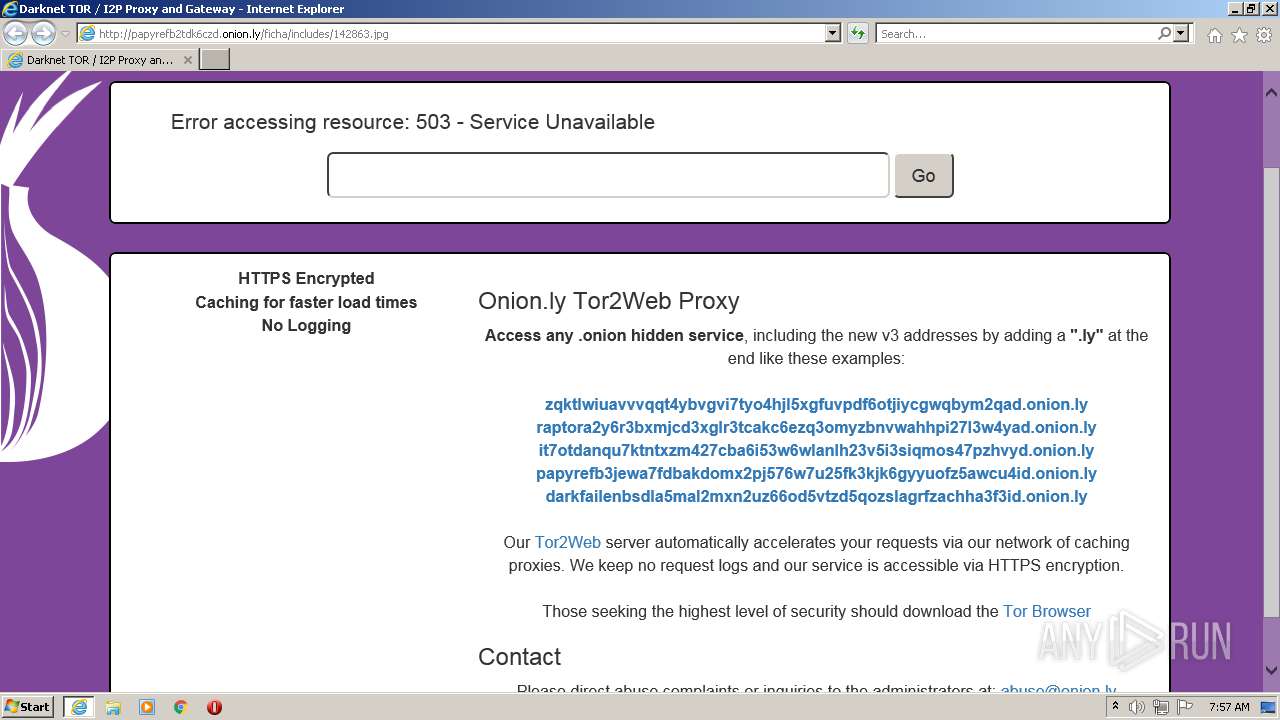This screenshot has height=720, width=1280.
Task: Select the Darknet TOR / I2P Proxy tab
Action: coord(100,60)
